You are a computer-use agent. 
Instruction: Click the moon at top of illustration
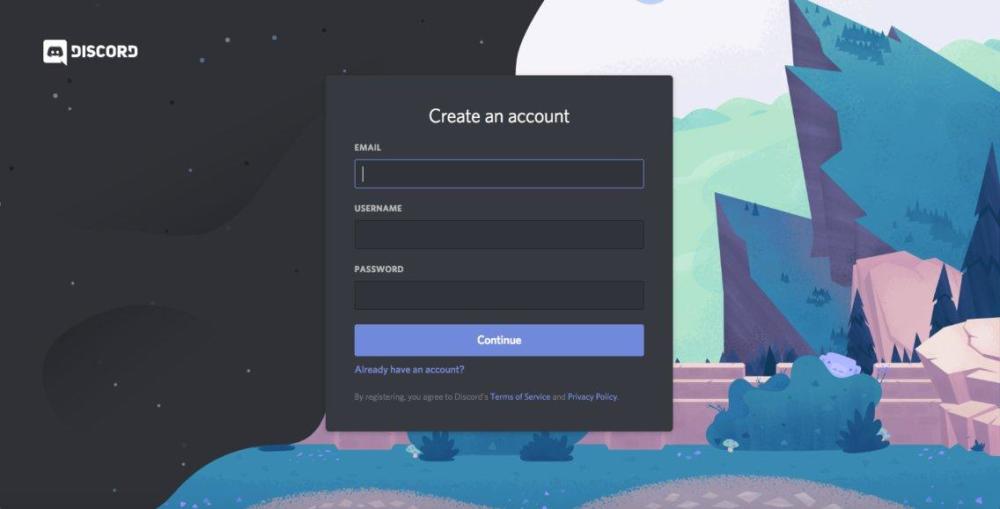click(x=651, y=2)
